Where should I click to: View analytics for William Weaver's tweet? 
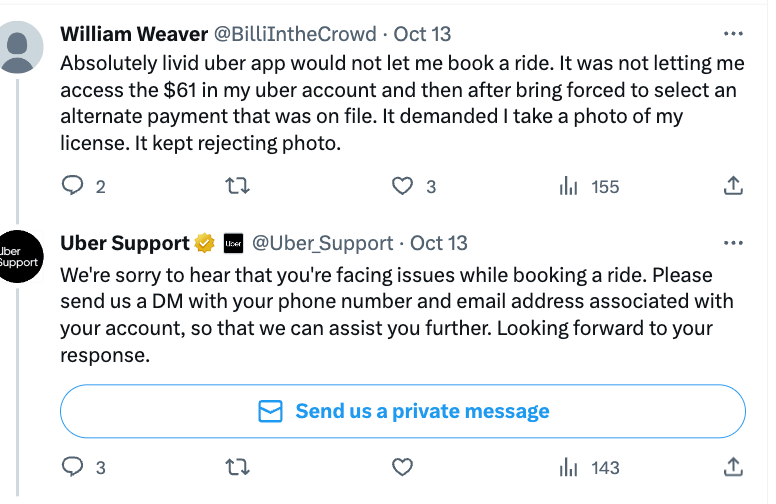click(x=568, y=186)
